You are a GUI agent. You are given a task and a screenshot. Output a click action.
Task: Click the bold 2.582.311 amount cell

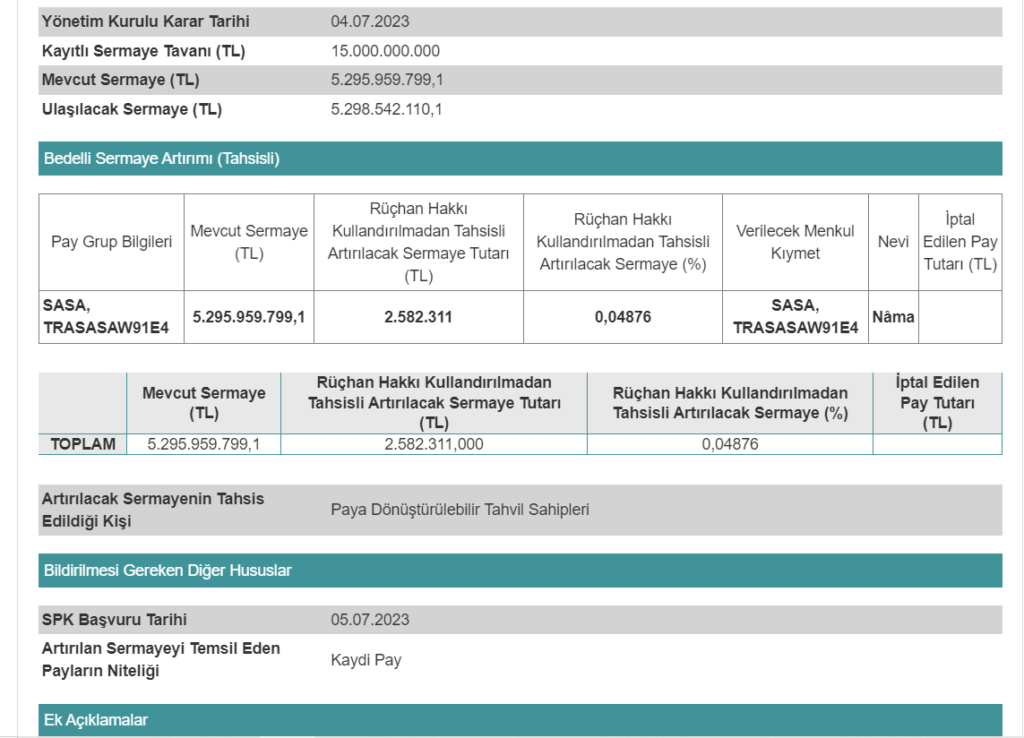tap(418, 317)
